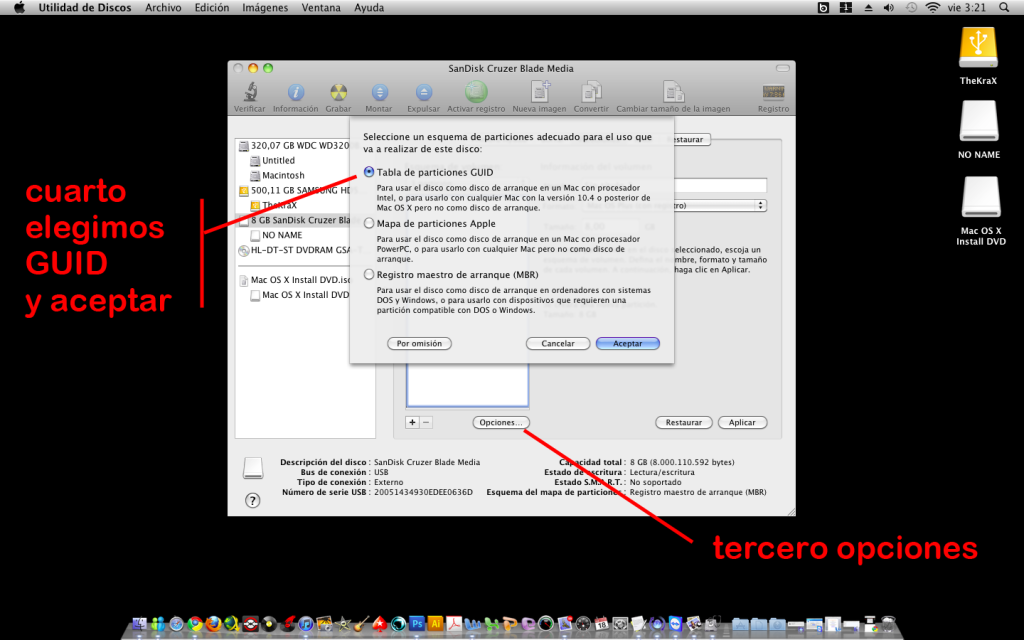Open iTunes from the Dock
Screen dimensions: 1024x640
point(306,624)
